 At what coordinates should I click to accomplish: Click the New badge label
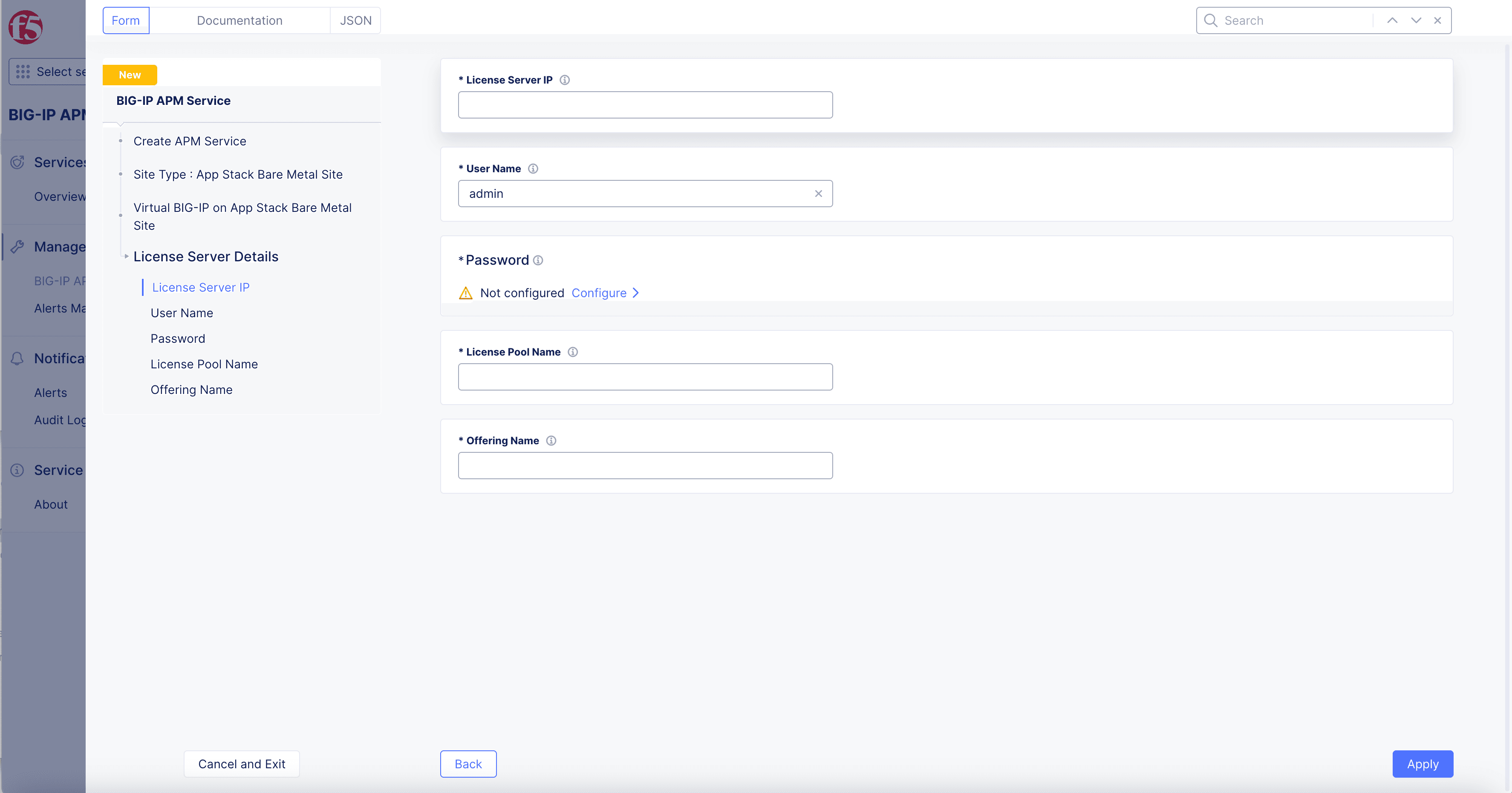[130, 75]
